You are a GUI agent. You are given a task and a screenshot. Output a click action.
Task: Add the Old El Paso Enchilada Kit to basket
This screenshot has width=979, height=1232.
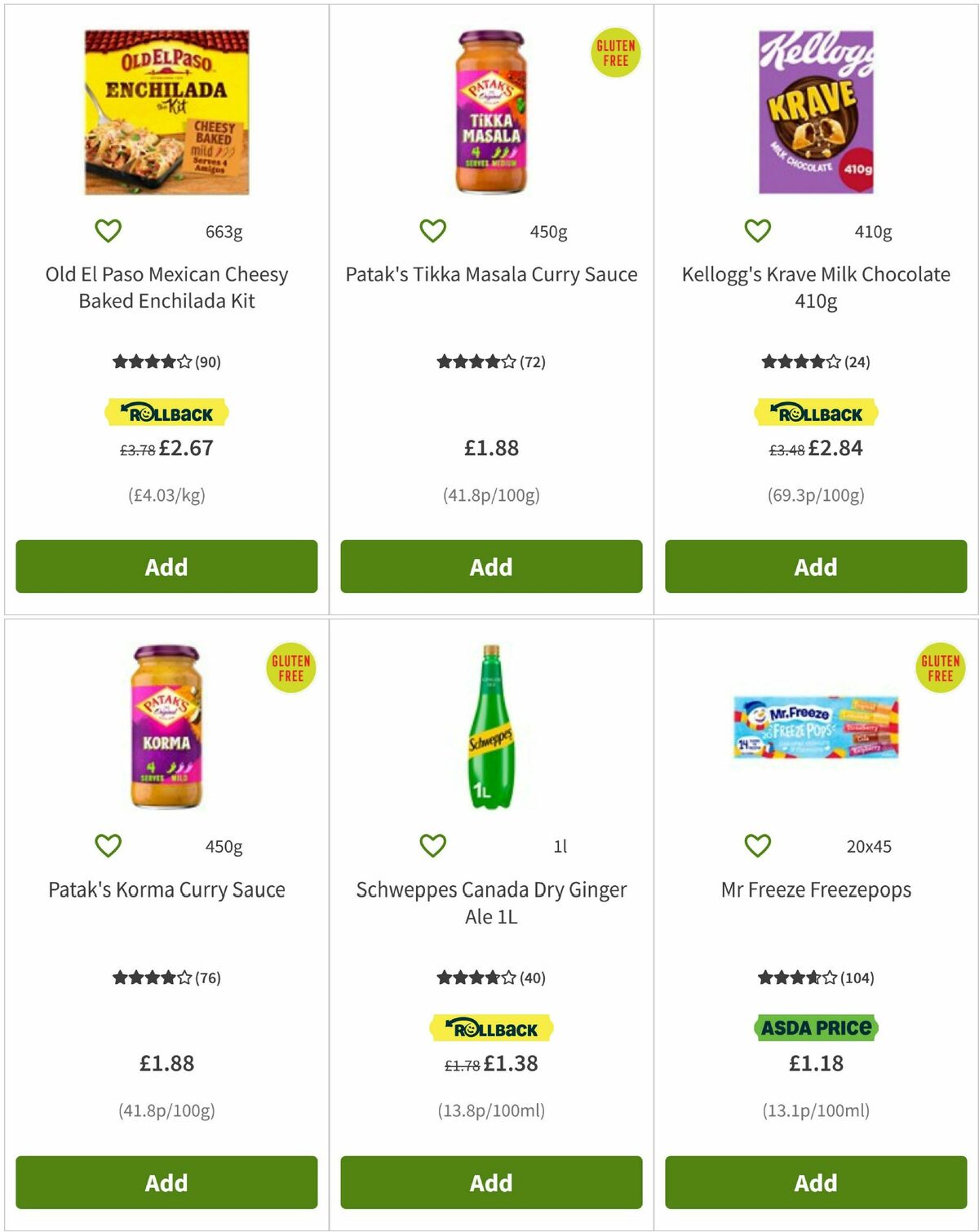tap(166, 566)
